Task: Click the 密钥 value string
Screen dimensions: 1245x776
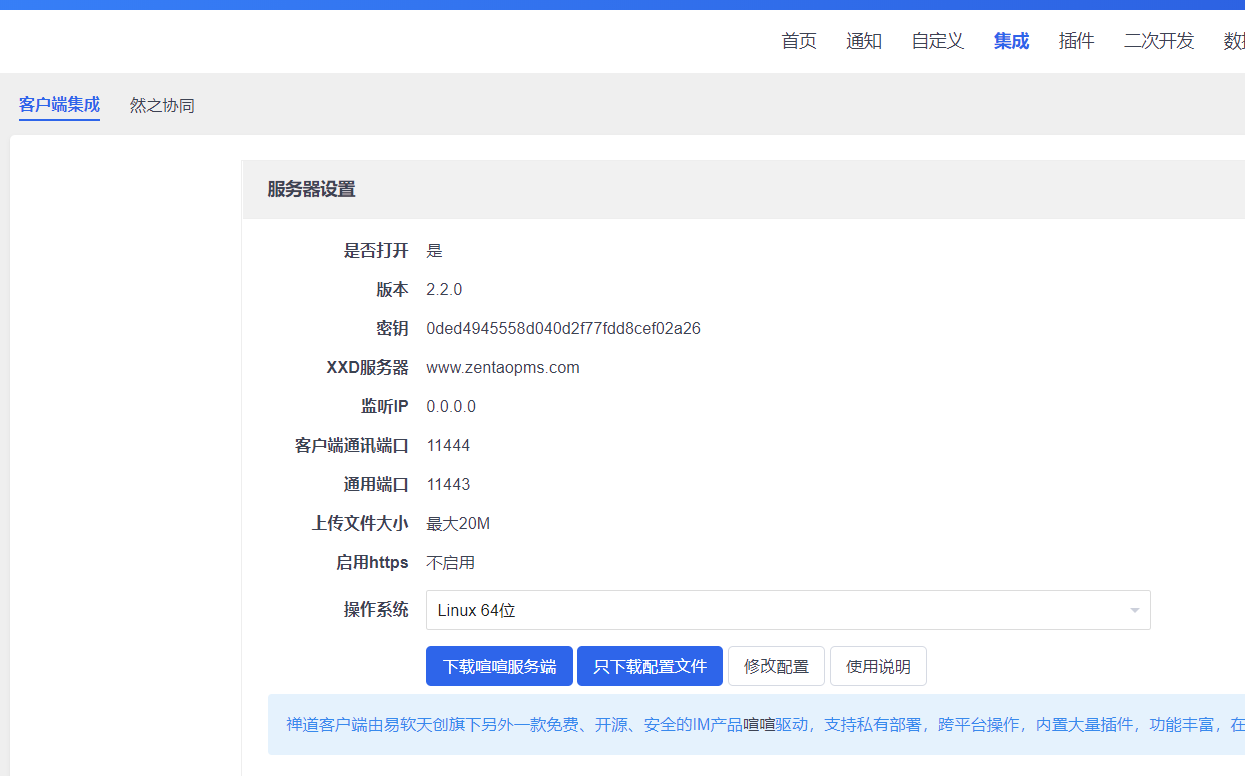Action: pyautogui.click(x=563, y=329)
